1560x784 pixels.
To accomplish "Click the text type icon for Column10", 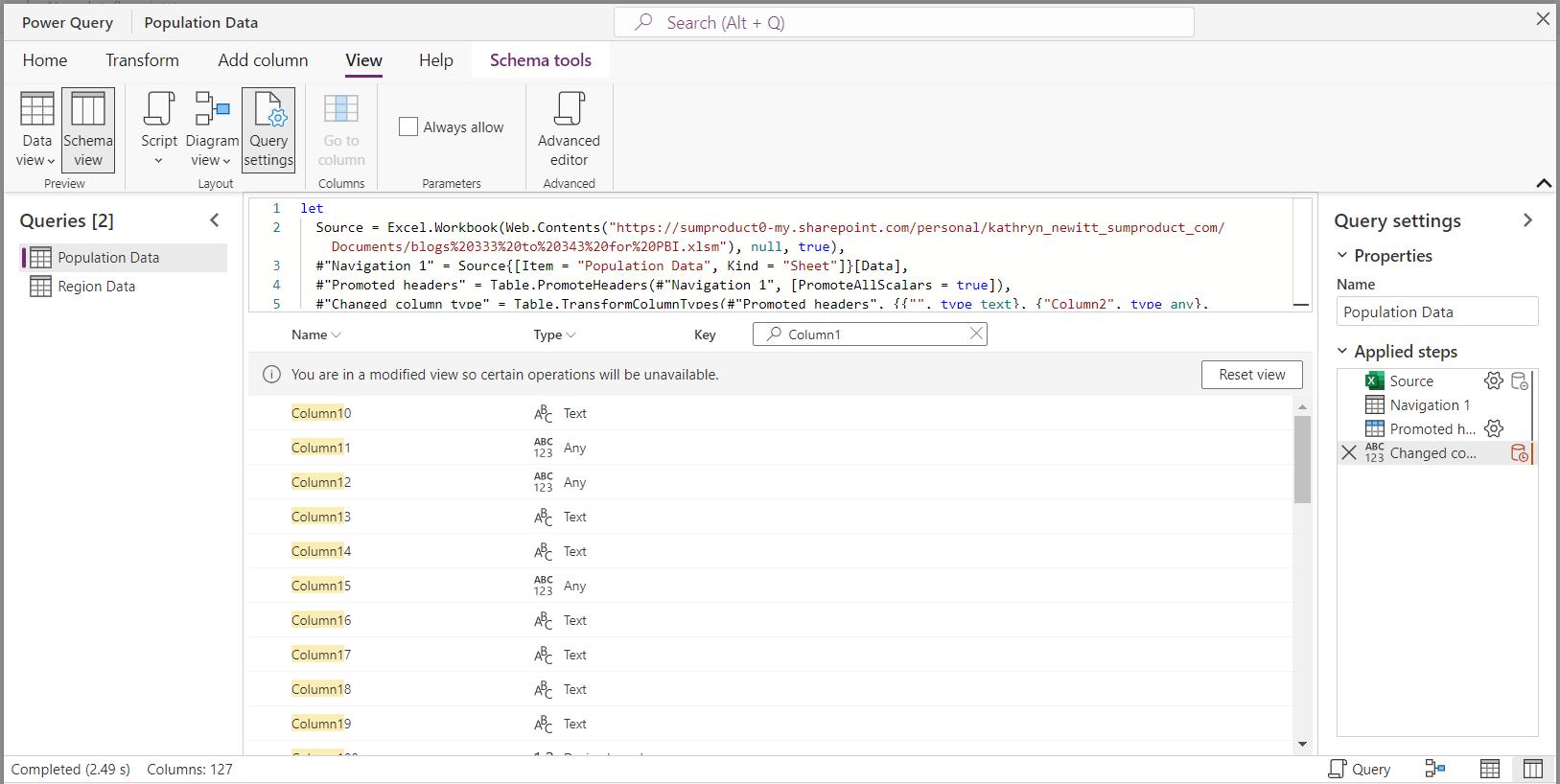I will [x=543, y=413].
